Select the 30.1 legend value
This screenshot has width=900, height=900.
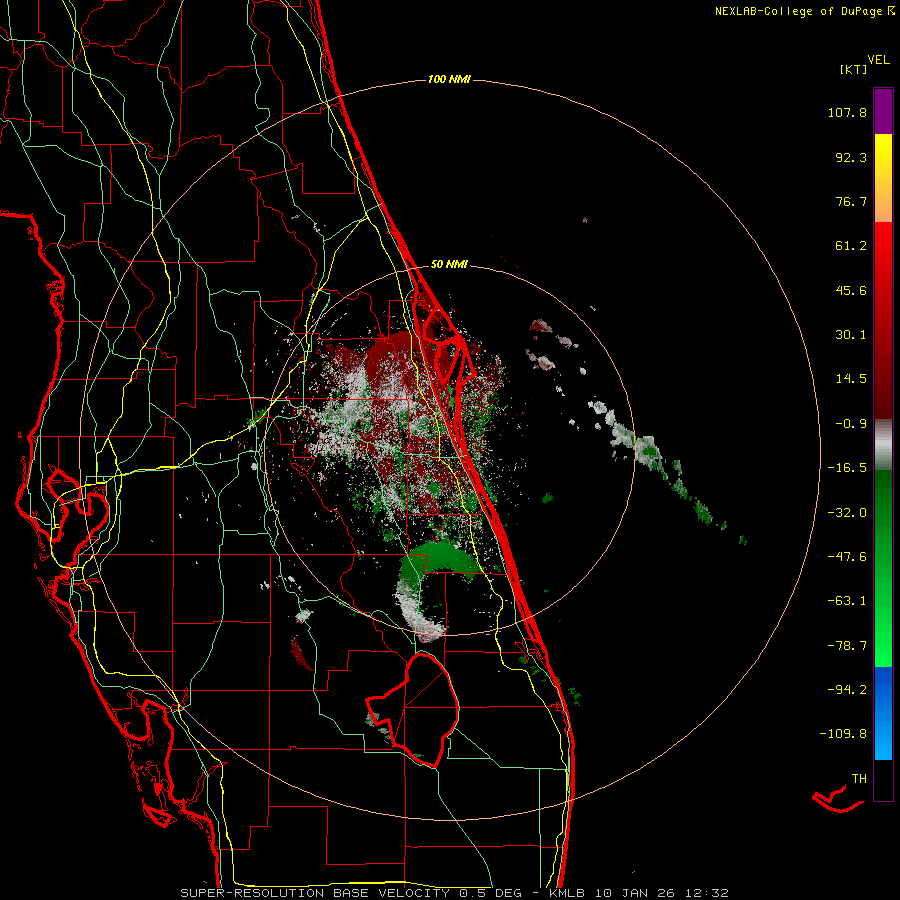[851, 335]
